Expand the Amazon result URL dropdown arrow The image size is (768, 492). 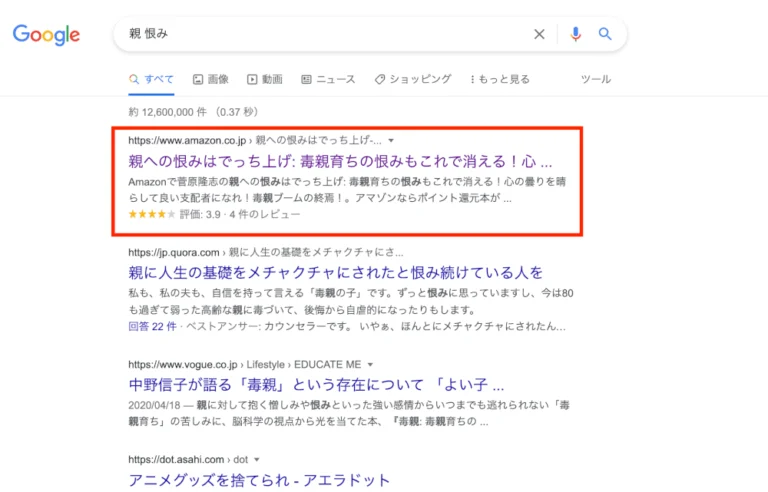391,141
